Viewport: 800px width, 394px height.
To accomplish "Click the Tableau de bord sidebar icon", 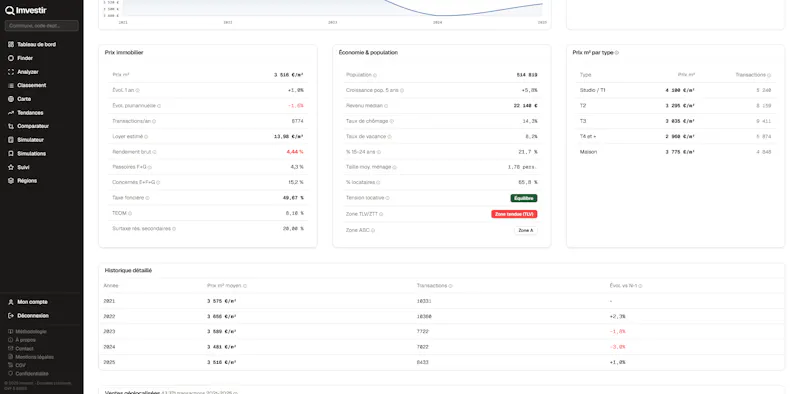I will 11,44.
